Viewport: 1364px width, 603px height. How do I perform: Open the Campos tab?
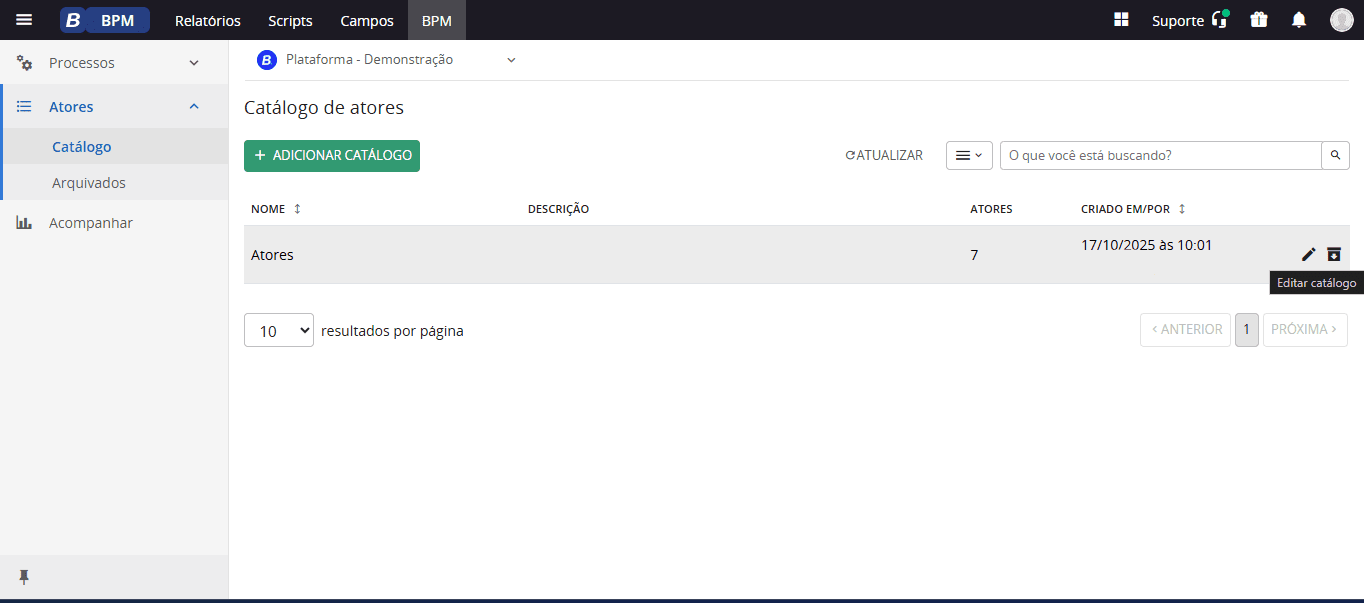[x=367, y=20]
